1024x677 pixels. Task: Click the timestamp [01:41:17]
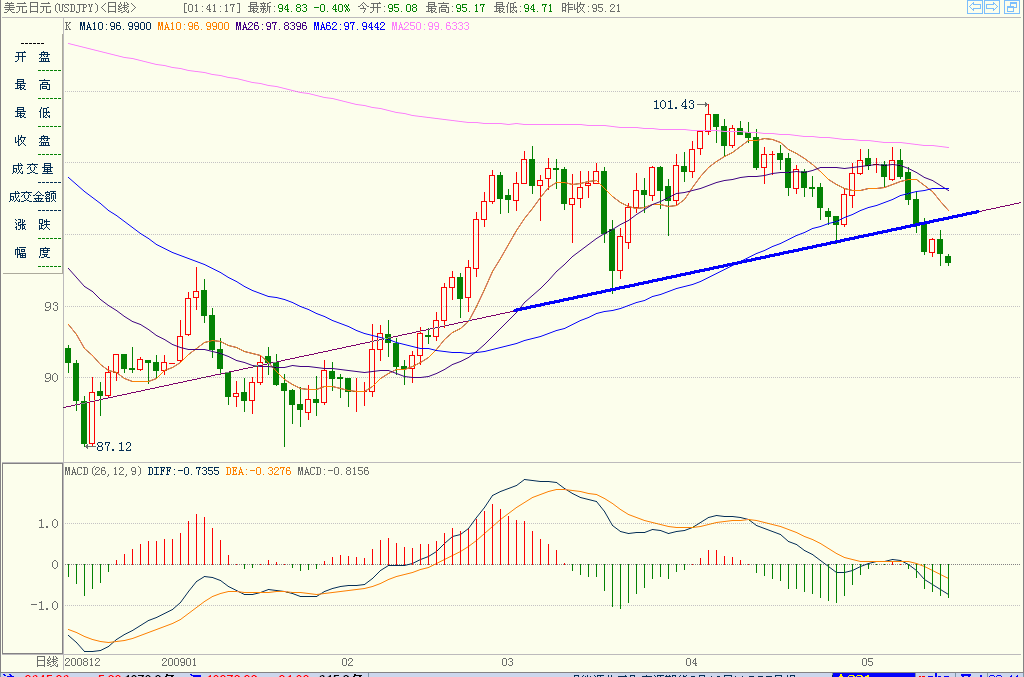212,8
